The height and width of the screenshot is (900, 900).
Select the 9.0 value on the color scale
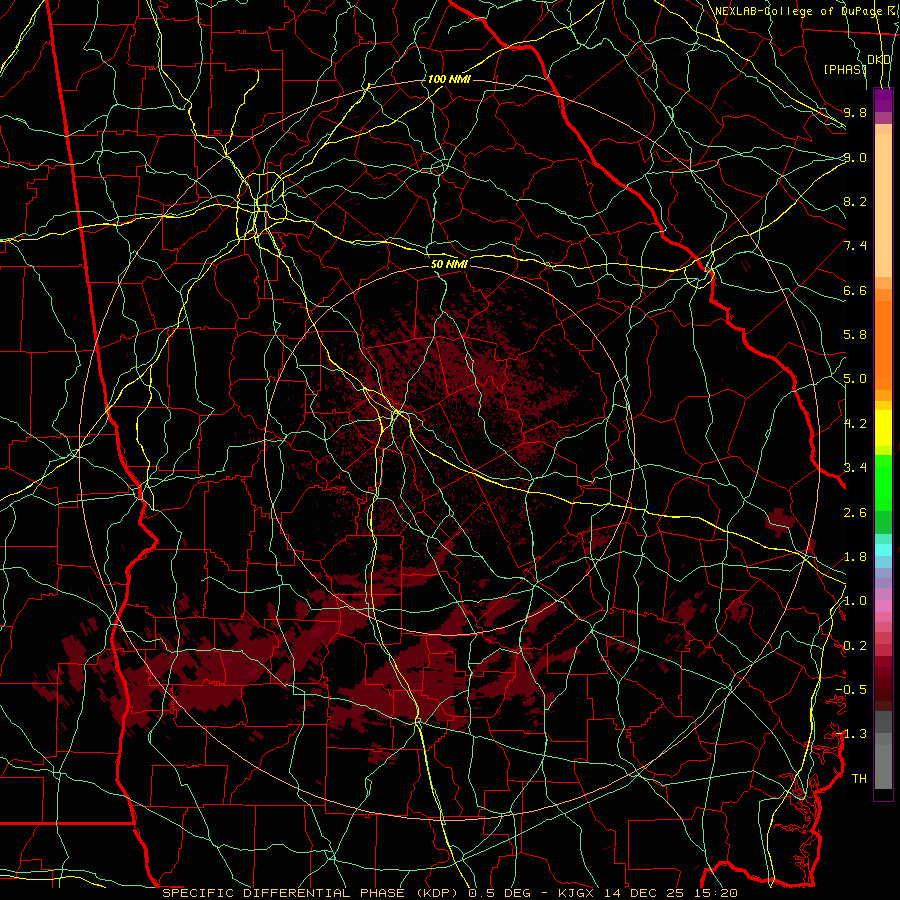[x=855, y=157]
